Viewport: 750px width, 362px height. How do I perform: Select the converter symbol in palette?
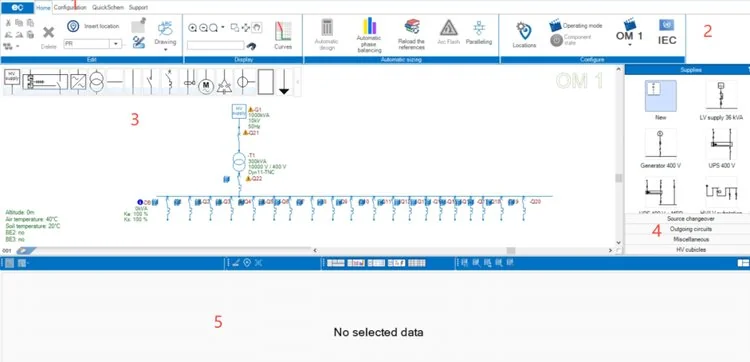(x=77, y=82)
